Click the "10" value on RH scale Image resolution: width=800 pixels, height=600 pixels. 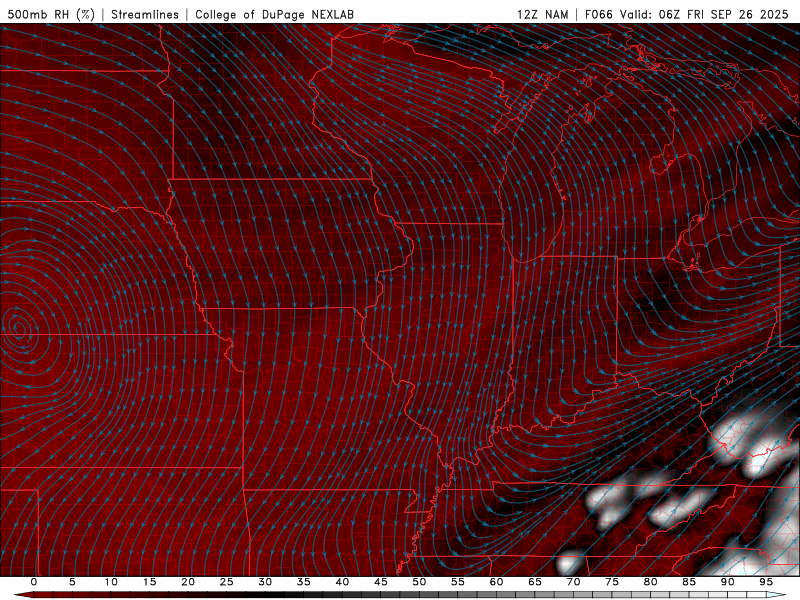click(111, 582)
